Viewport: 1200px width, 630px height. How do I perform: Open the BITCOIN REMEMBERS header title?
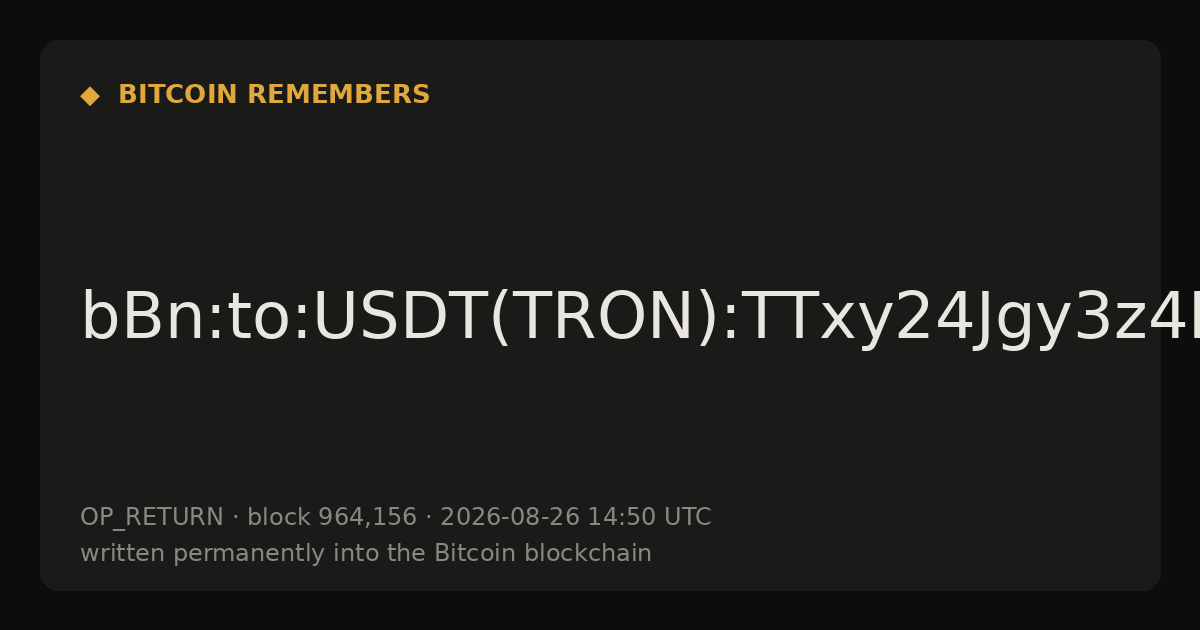click(274, 95)
